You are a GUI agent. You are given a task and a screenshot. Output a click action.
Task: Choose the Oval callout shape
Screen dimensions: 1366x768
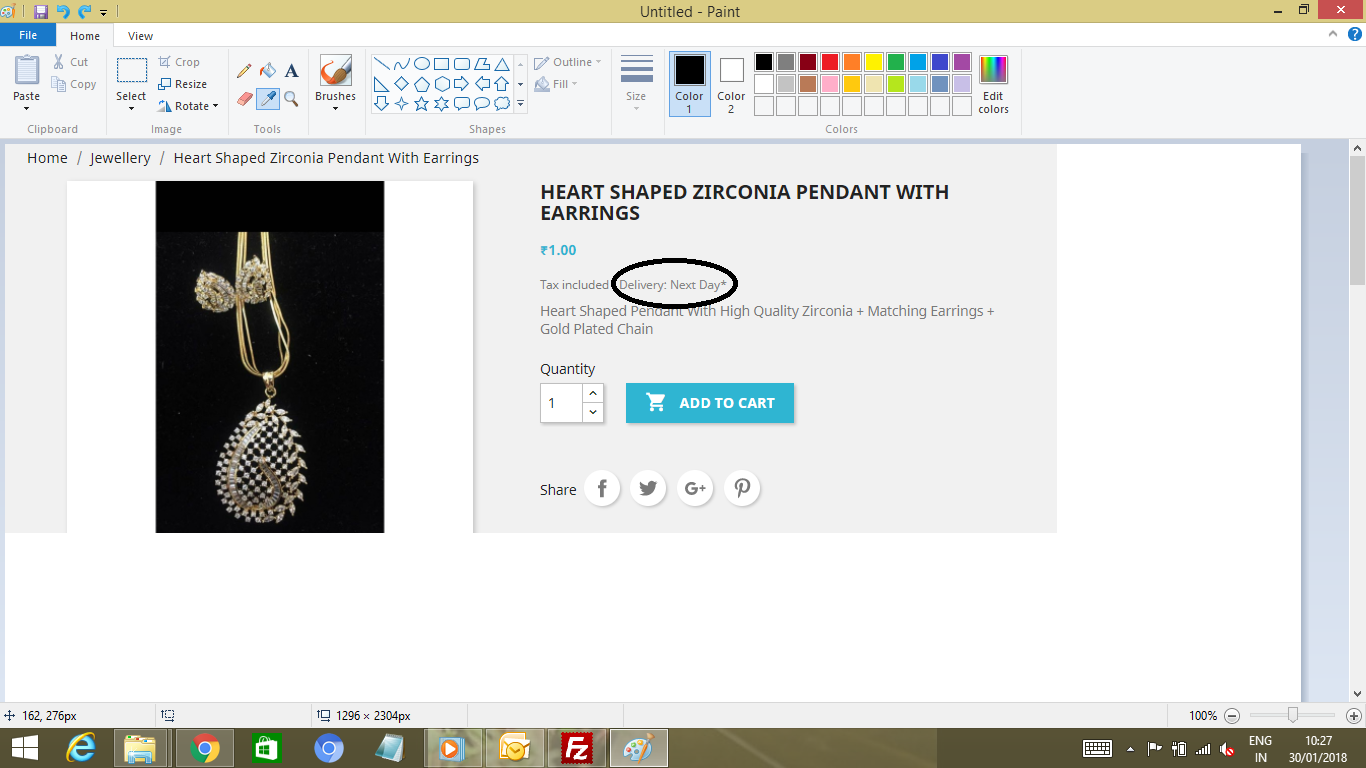click(481, 103)
